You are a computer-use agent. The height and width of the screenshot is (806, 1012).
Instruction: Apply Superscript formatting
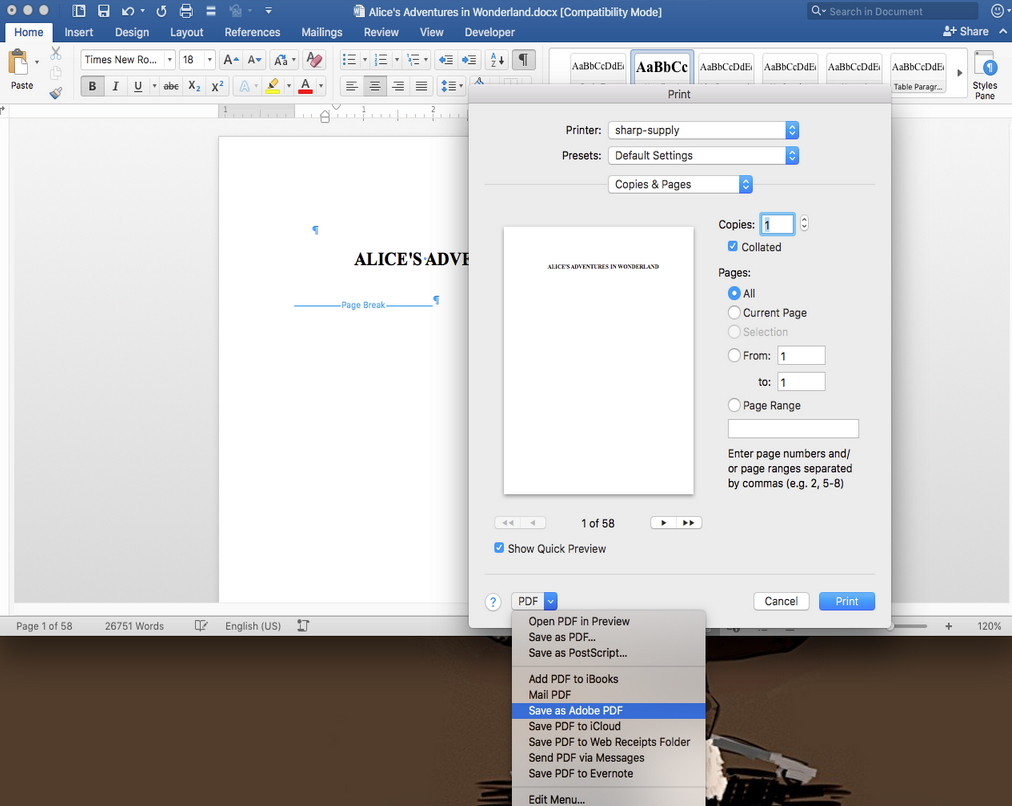coord(218,86)
